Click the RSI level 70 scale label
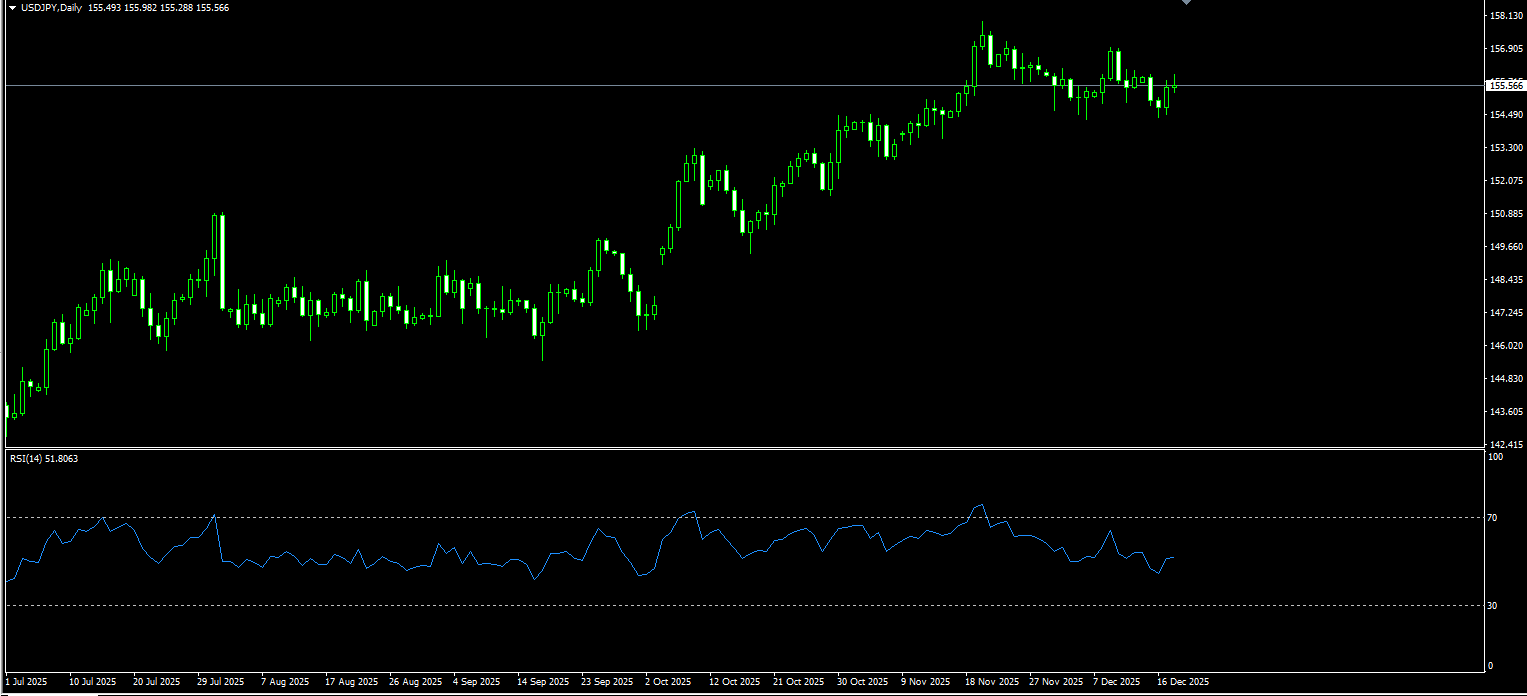The width and height of the screenshot is (1527, 696). (x=1492, y=518)
